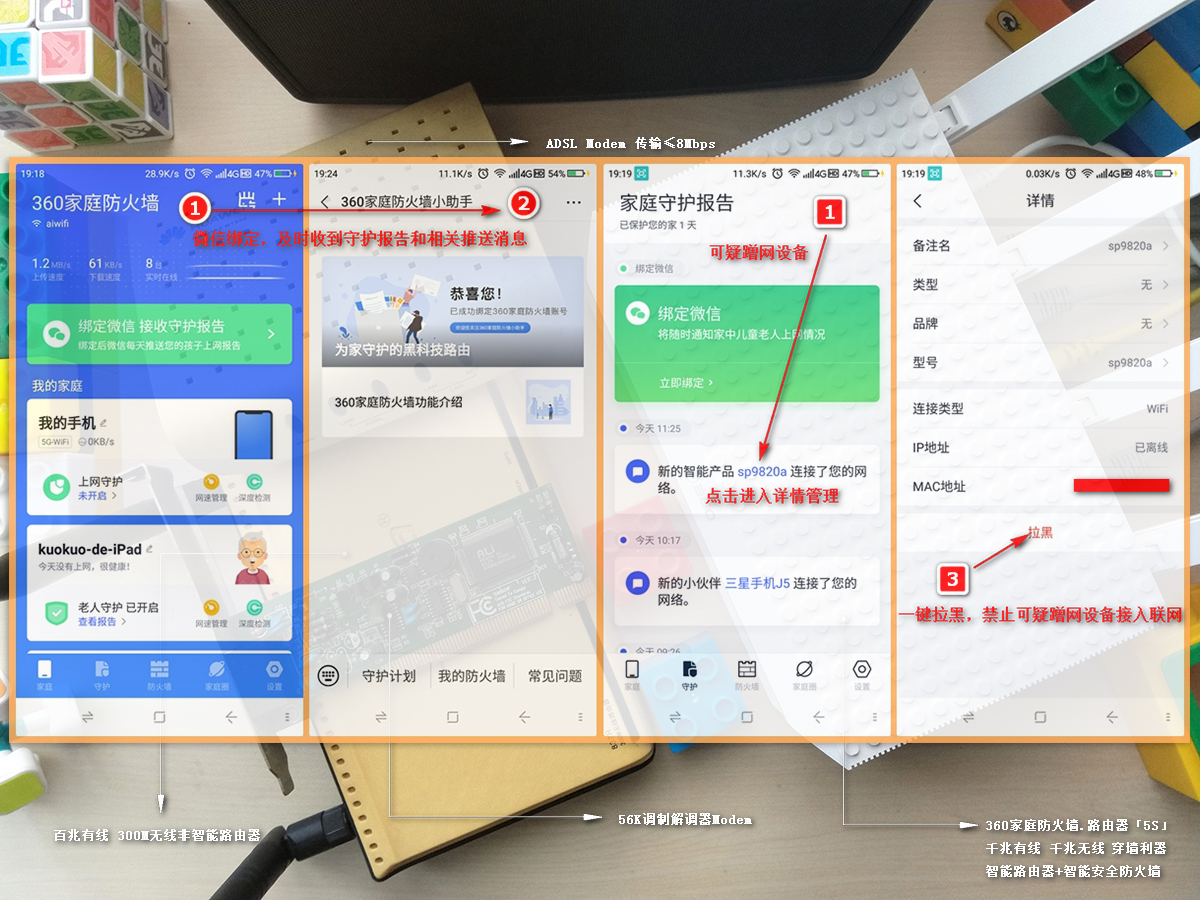
Task: Open 360家庭防火墙功能介绍 article row
Action: (x=453, y=402)
